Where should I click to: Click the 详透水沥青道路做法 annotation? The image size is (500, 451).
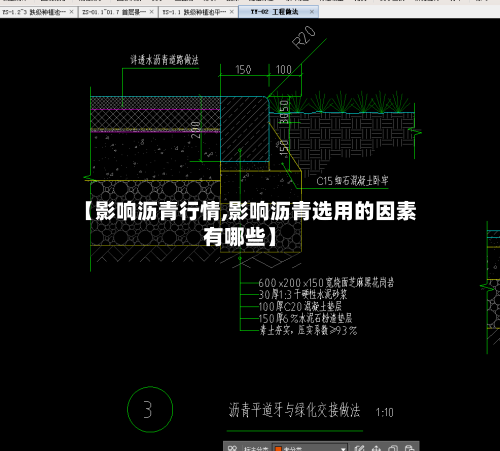pos(164,60)
